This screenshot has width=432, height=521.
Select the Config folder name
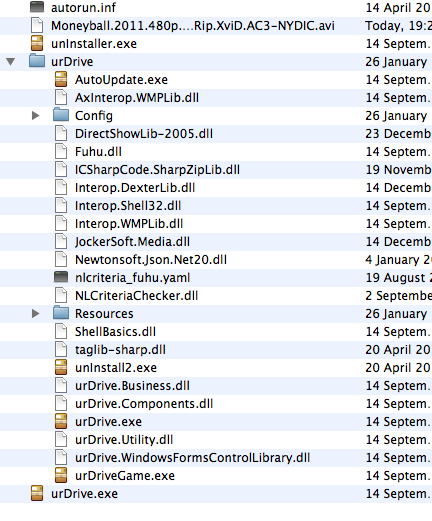[x=94, y=116]
